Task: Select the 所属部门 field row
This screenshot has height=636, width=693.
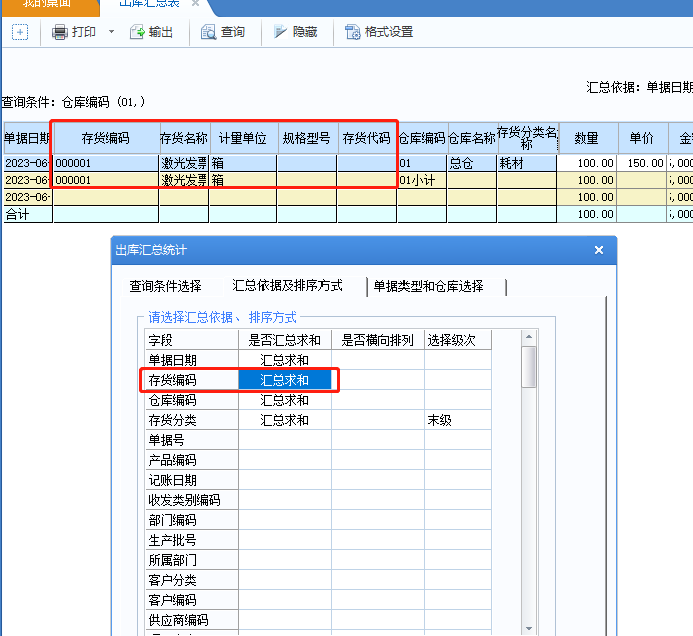Action: pyautogui.click(x=192, y=560)
